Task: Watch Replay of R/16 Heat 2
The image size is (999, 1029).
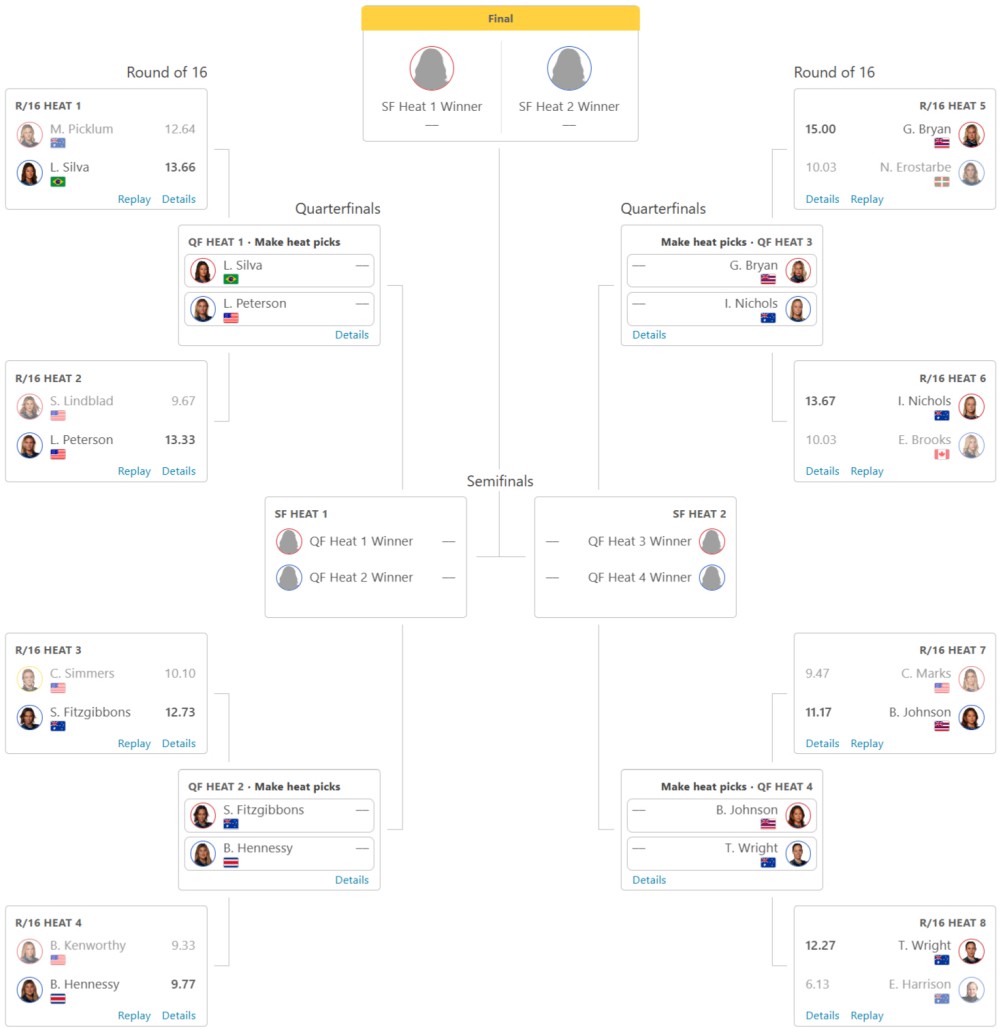Action: (134, 471)
